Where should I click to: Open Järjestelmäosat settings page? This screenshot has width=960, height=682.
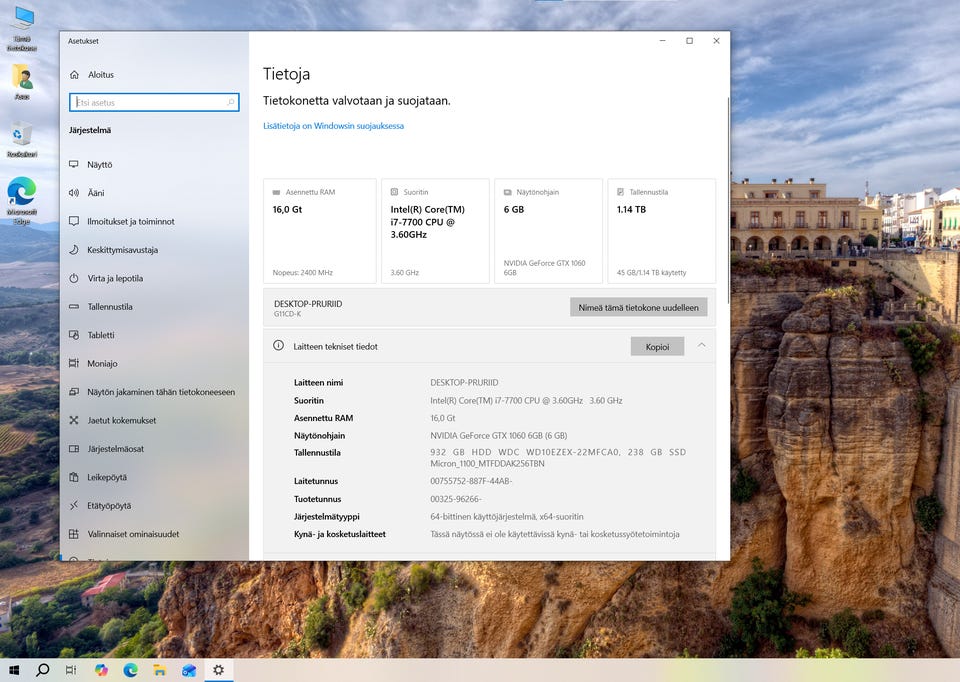pos(116,449)
